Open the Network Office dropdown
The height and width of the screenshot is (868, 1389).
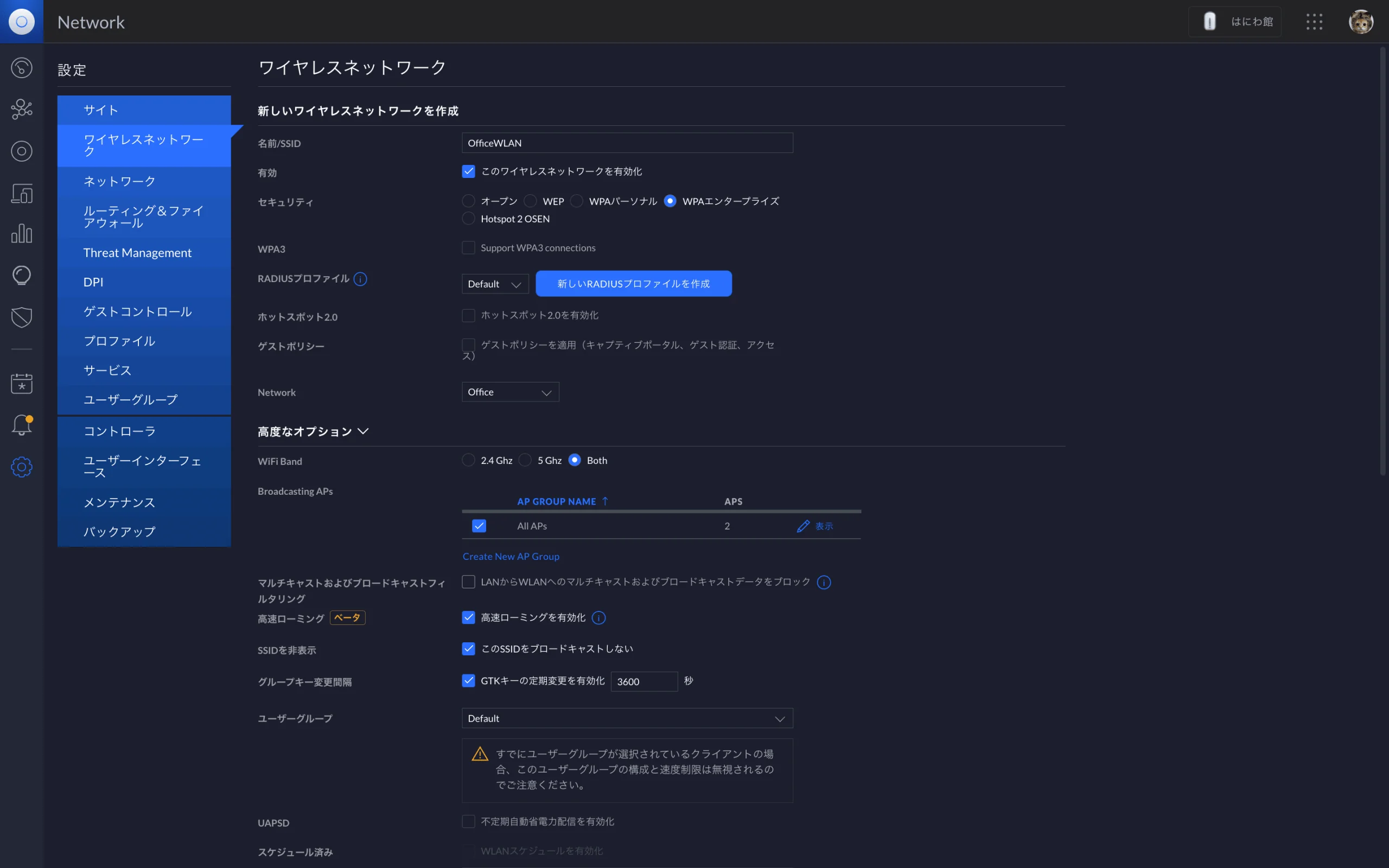pyautogui.click(x=510, y=392)
